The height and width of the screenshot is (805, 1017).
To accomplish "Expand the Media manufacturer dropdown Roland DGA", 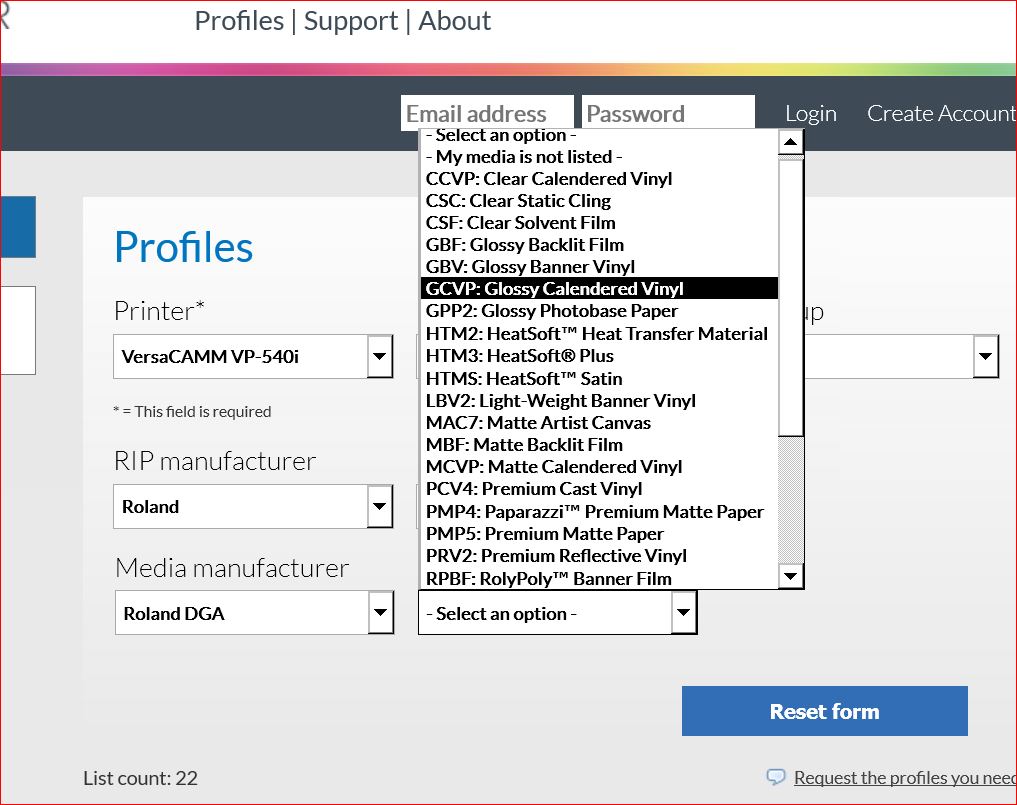I will point(254,612).
